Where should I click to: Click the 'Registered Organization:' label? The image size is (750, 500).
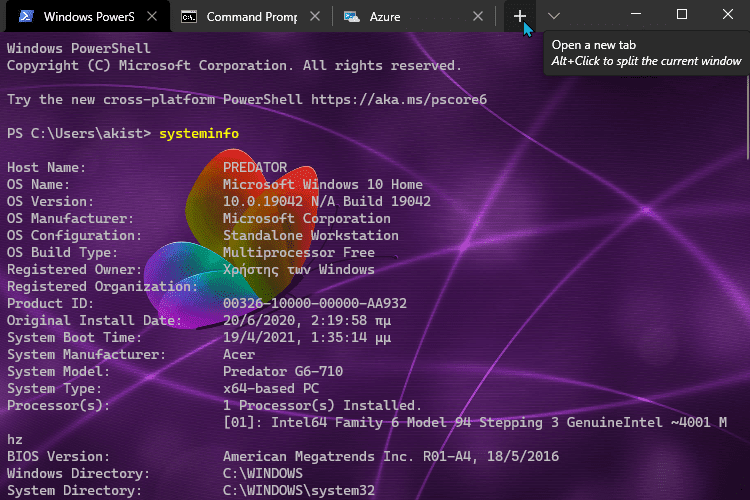pos(102,287)
